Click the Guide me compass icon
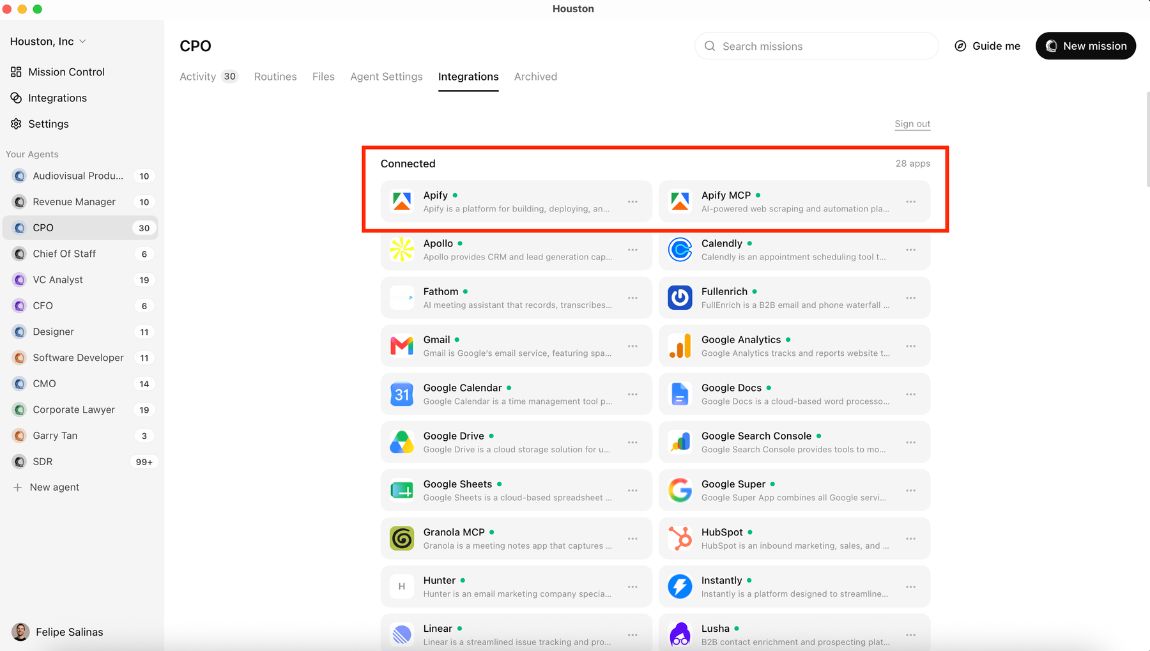The height and width of the screenshot is (651, 1150). [x=960, y=45]
